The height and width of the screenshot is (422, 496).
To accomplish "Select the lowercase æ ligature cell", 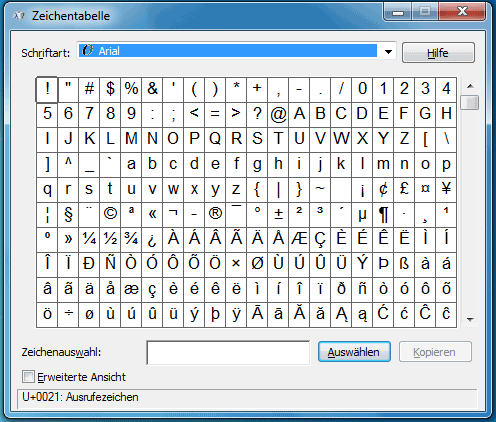I will point(131,290).
